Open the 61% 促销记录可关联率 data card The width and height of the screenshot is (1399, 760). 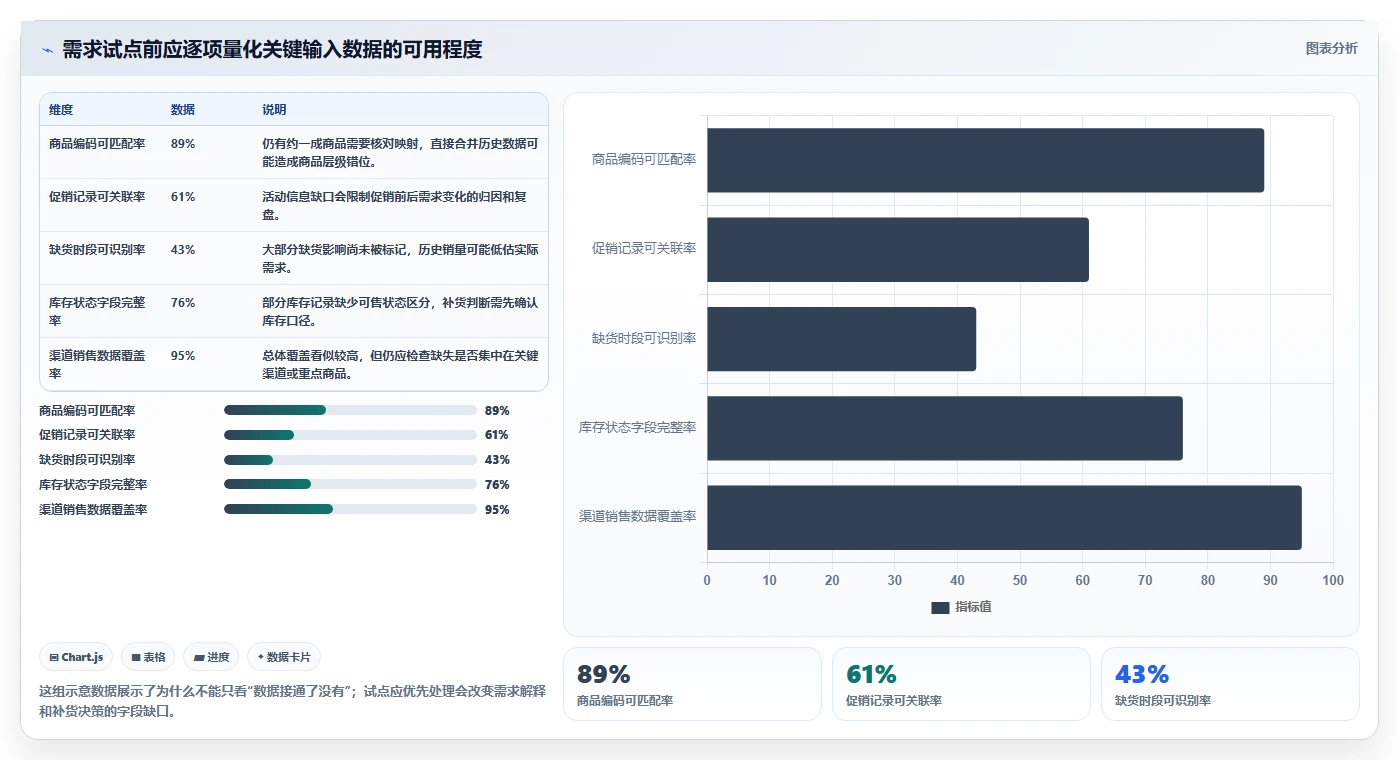(961, 684)
